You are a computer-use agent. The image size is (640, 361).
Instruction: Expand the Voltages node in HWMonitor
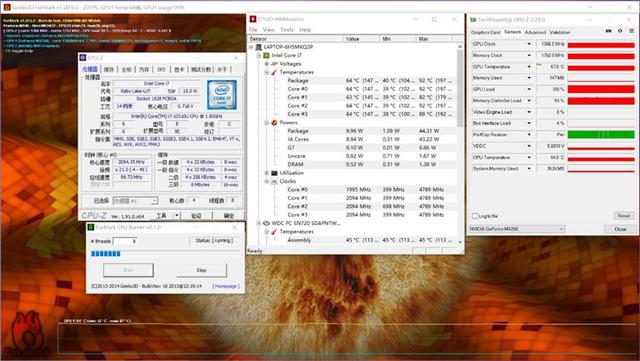click(267, 64)
